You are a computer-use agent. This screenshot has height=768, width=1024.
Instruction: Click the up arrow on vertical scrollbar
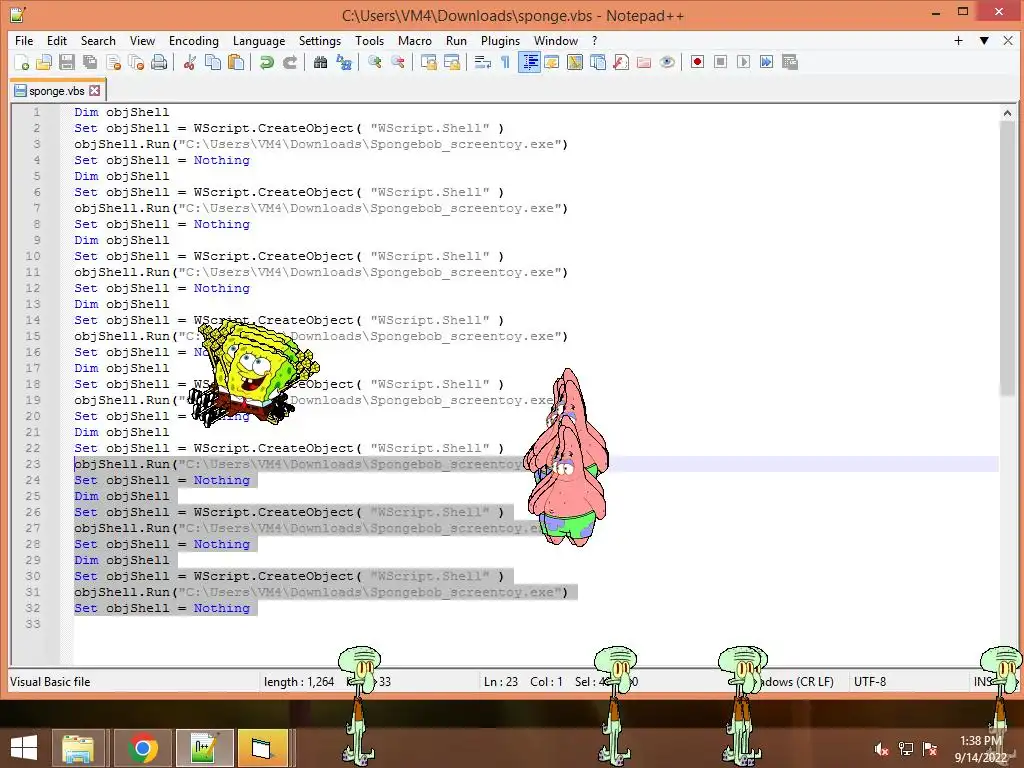tap(1007, 113)
